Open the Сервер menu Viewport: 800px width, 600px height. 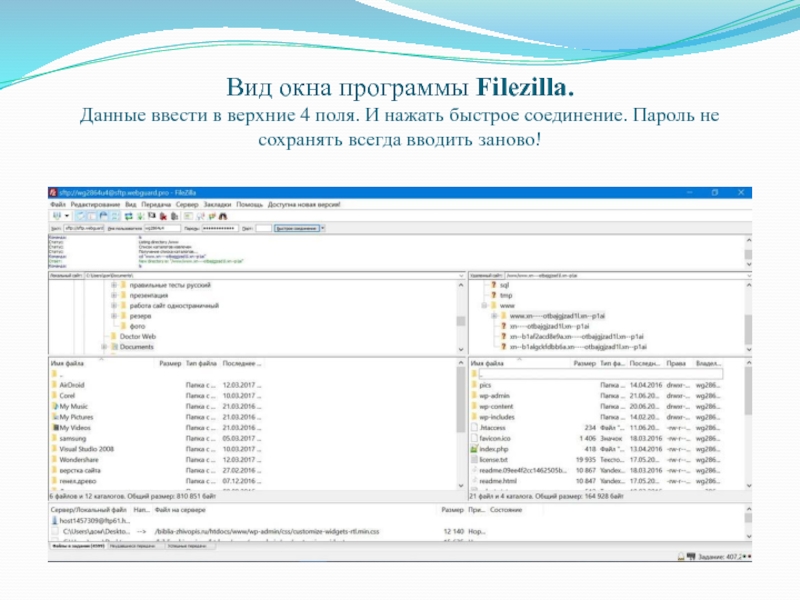point(187,205)
